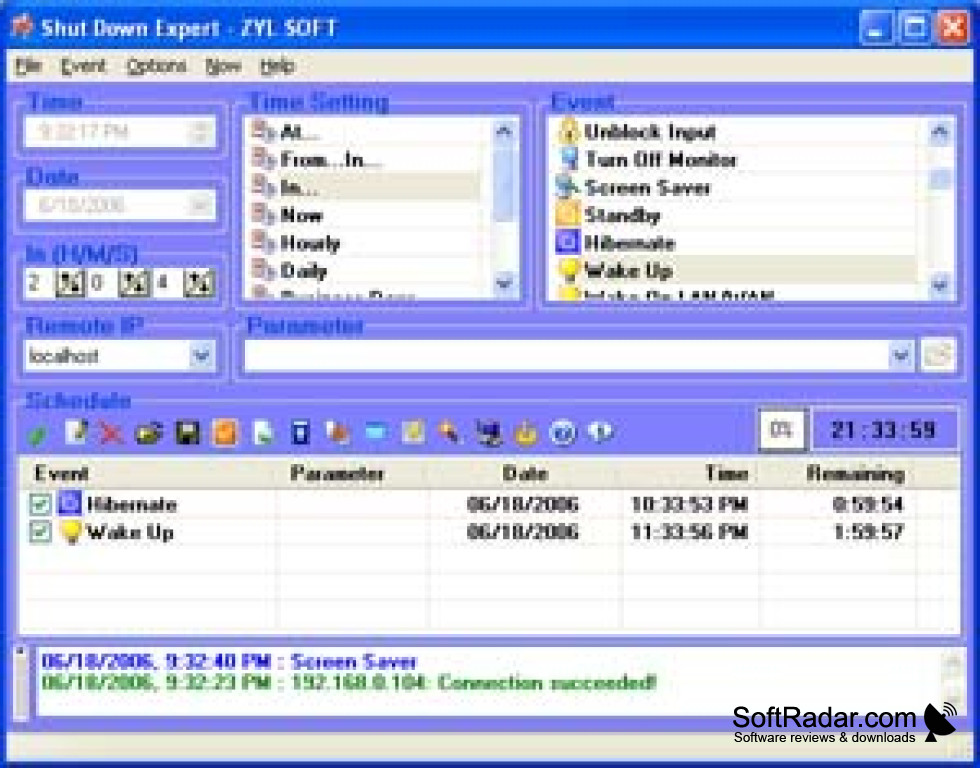This screenshot has height=768, width=980.
Task: Click the blue circular @ icon
Action: 562,432
